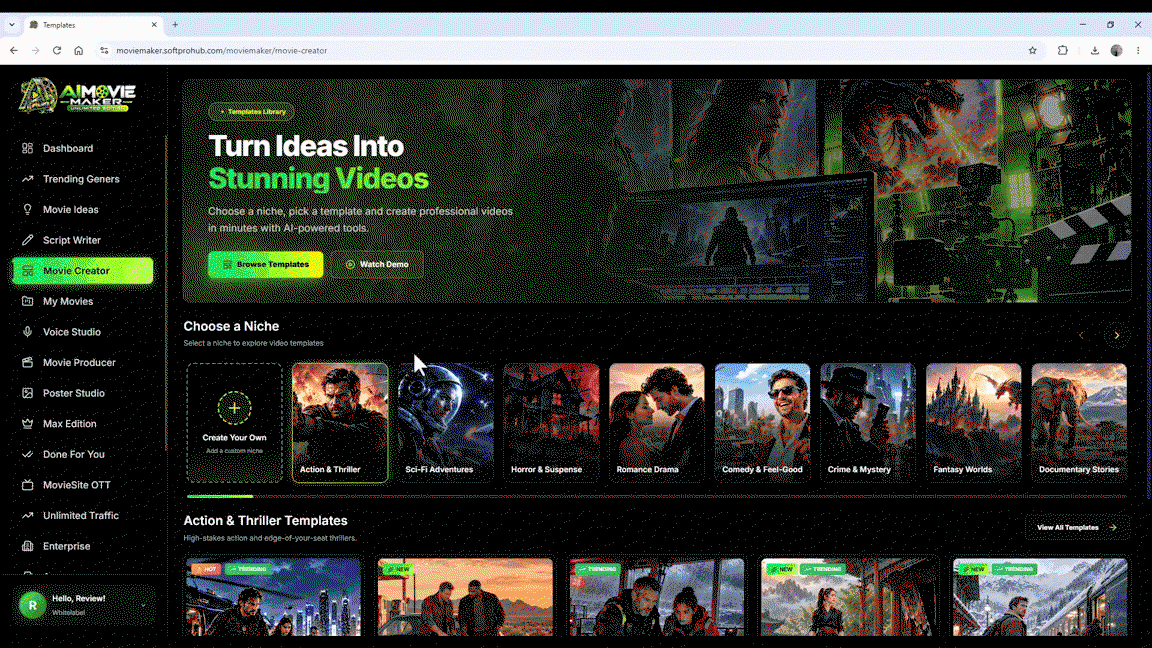The image size is (1152, 648).
Task: Click the Templates Library badge
Action: pos(252,112)
